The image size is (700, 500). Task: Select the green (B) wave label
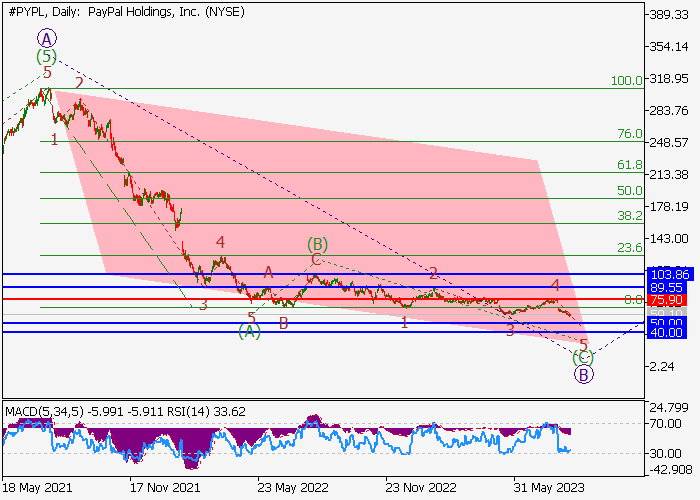[317, 244]
